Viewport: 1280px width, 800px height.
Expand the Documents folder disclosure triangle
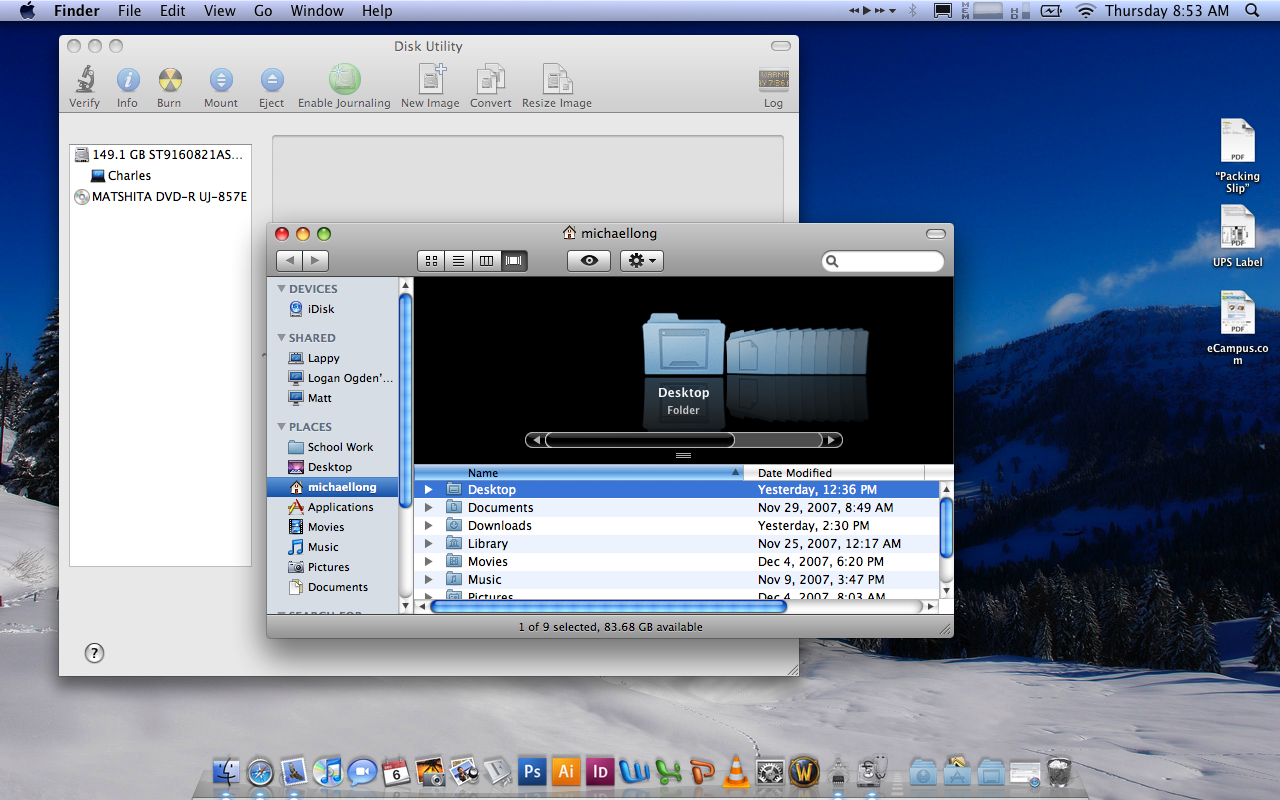pyautogui.click(x=428, y=508)
